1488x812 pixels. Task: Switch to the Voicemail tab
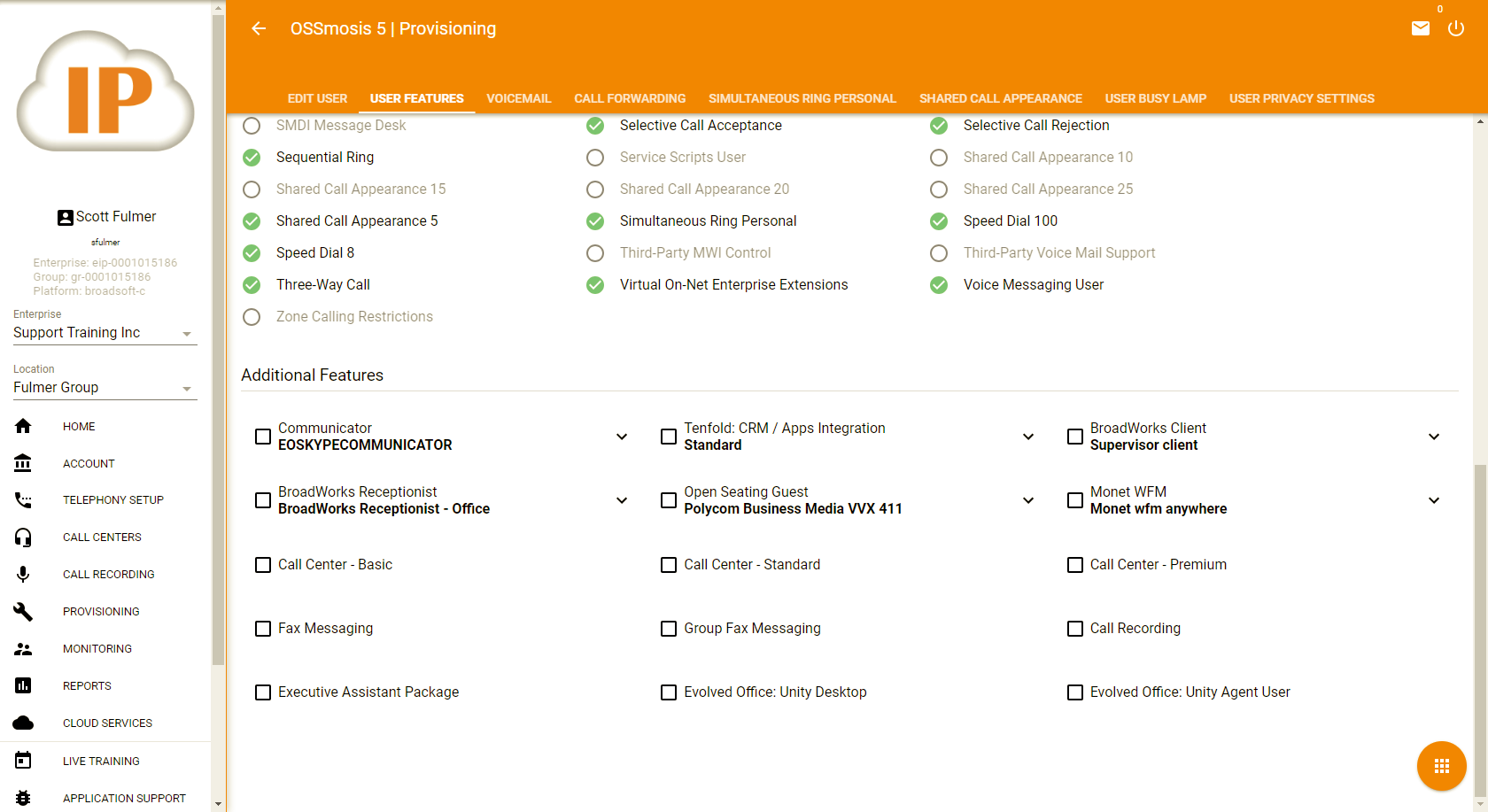pos(518,98)
